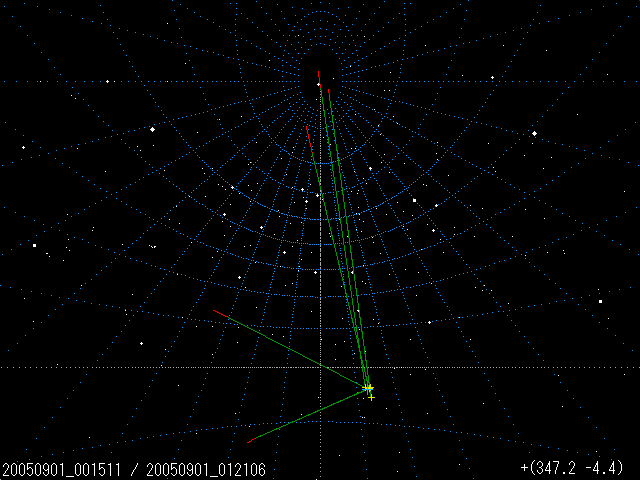The width and height of the screenshot is (640, 480).
Task: Select the bright star near the right edge
Action: [x=600, y=301]
